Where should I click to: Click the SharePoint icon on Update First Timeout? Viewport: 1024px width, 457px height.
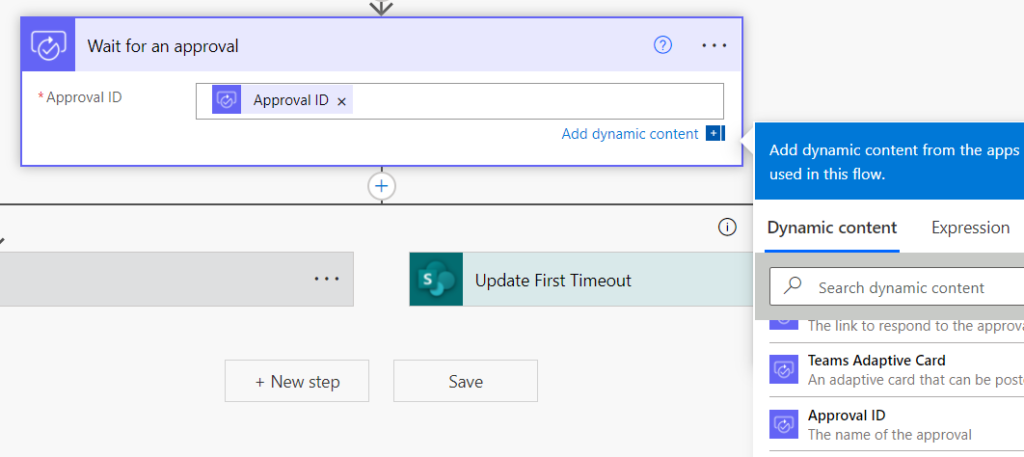coord(436,280)
